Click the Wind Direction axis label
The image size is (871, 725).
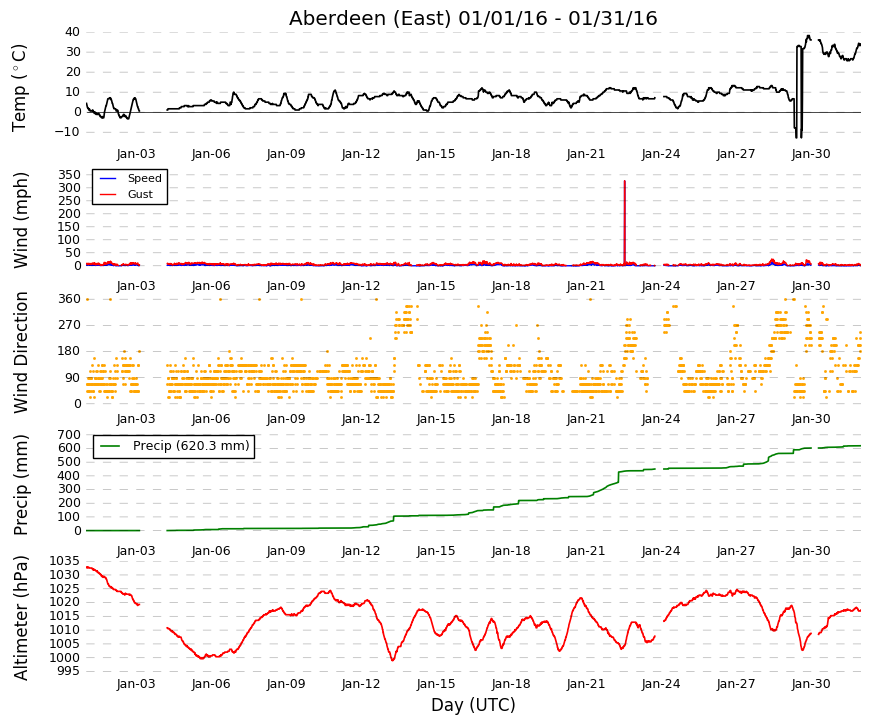pos(19,352)
